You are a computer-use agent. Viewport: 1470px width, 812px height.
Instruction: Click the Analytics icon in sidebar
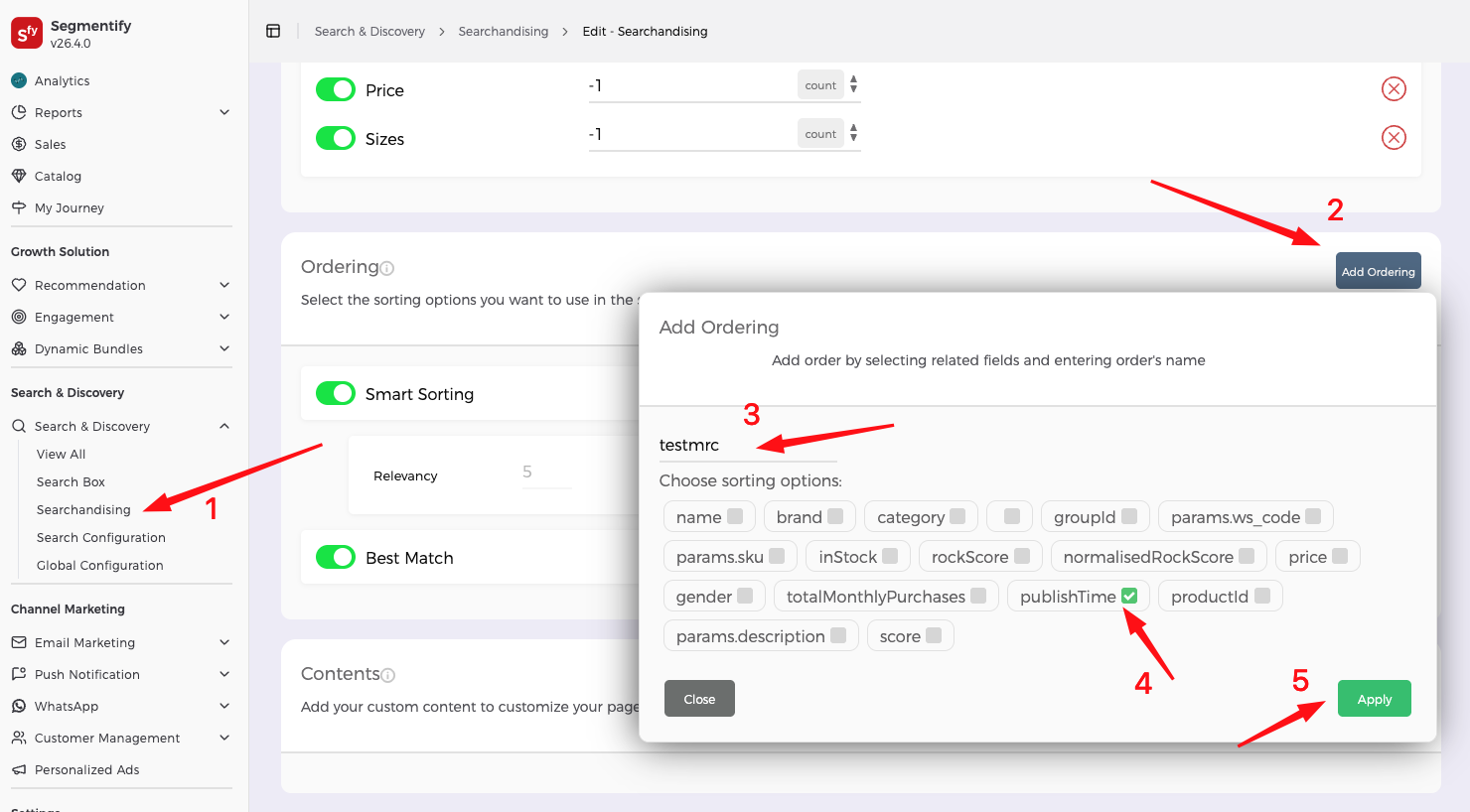(19, 80)
